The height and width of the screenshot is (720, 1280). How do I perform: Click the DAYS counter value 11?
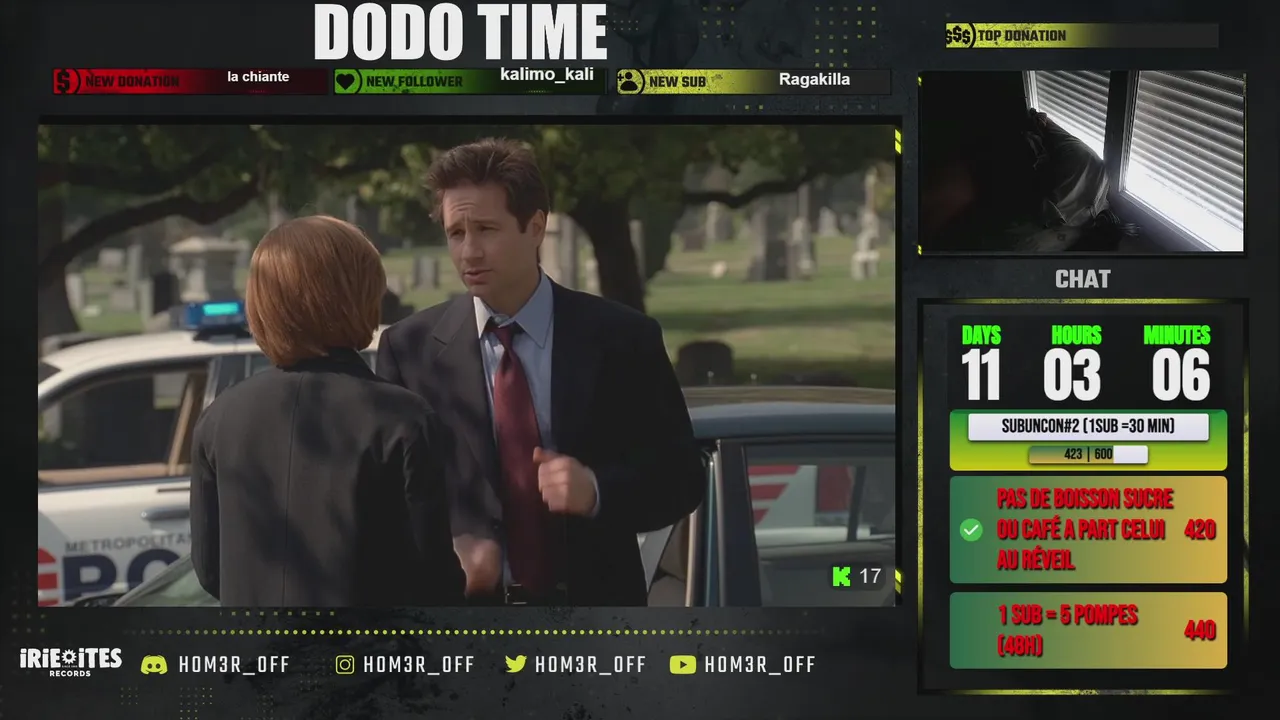click(x=981, y=375)
